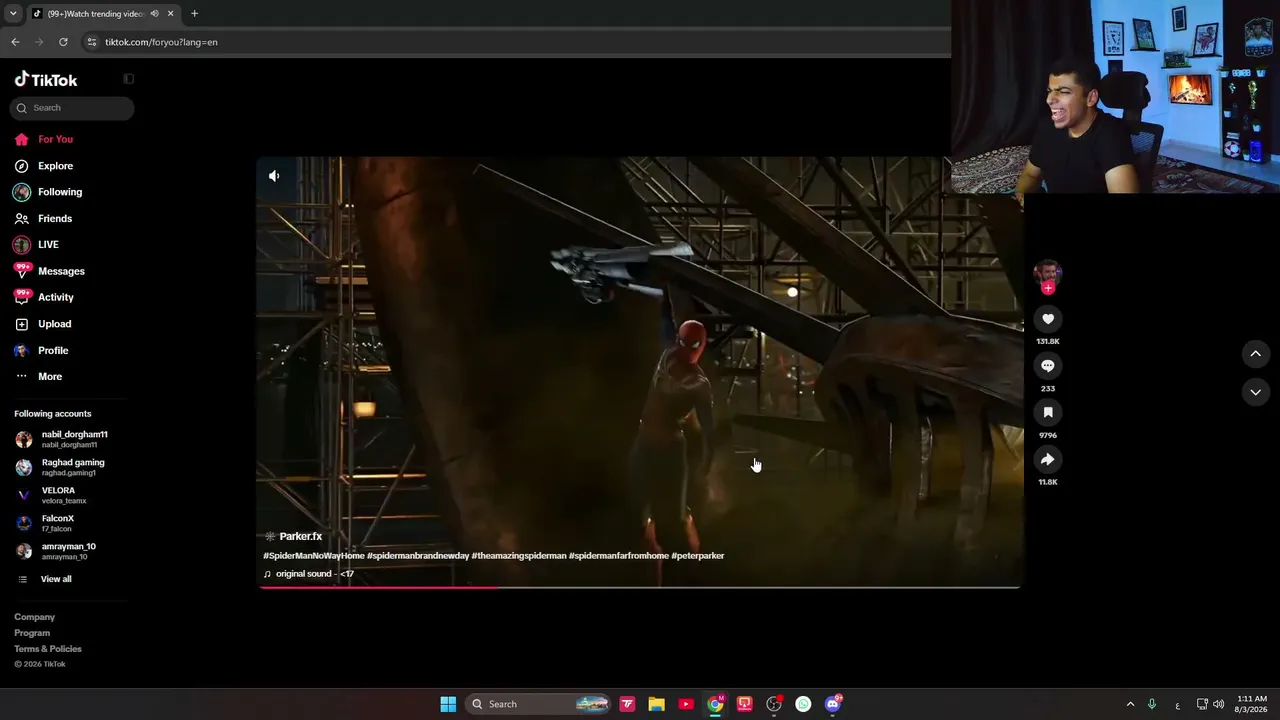Screen dimensions: 1280x720
Task: Open the #spidermanfarfromhome hashtag
Action: pos(619,556)
